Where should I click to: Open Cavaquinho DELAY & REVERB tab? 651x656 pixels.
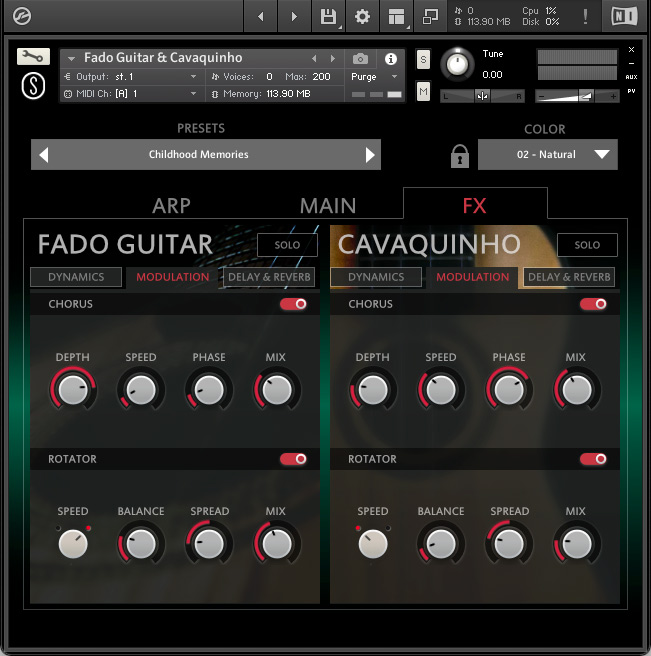pyautogui.click(x=569, y=277)
